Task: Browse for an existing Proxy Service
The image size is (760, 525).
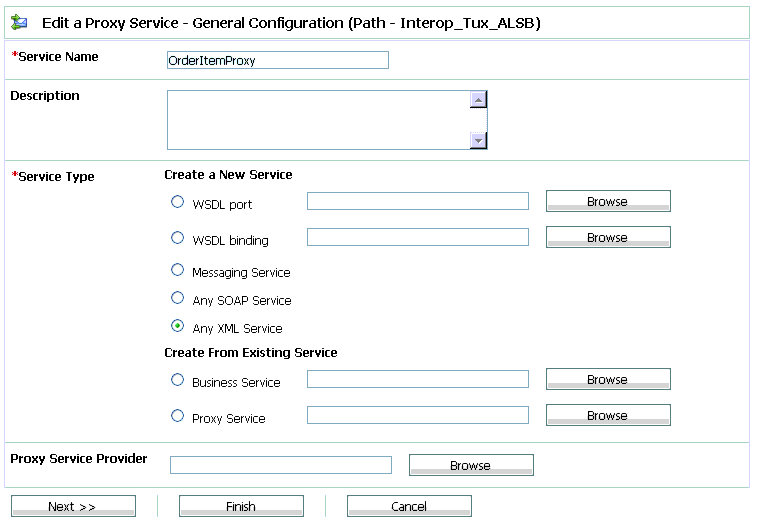Action: pos(608,415)
